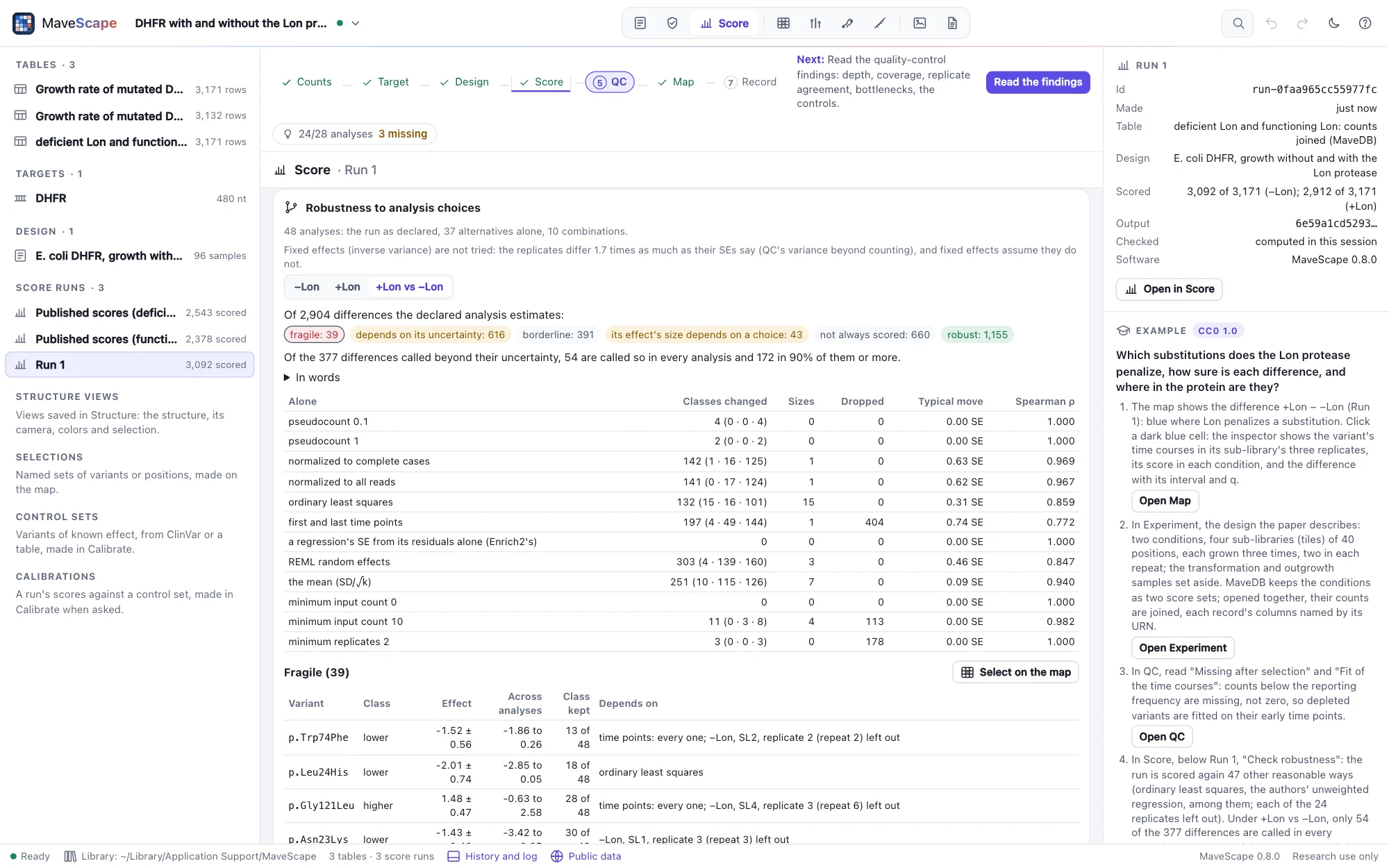Click the redo arrow icon

[x=1303, y=23]
